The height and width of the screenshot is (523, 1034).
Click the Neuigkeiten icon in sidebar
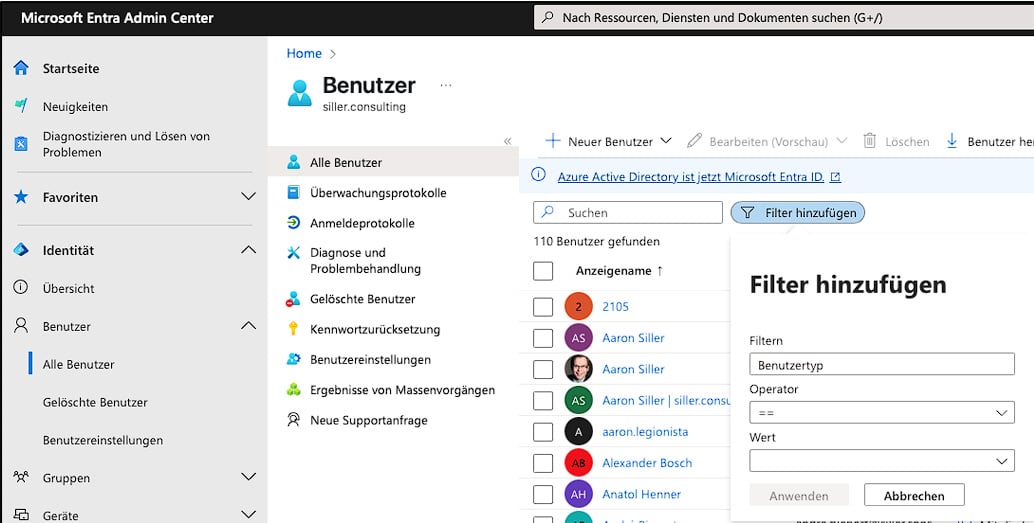click(21, 106)
